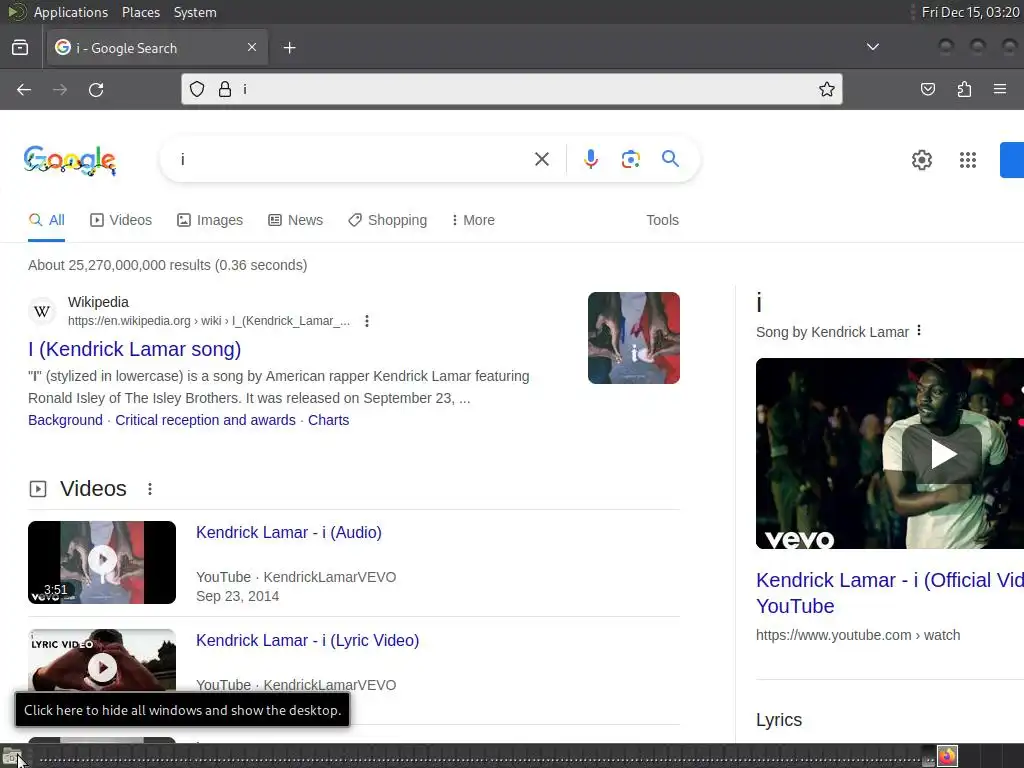
Task: Open Kendrick Lamar - i (Lyric Video) link
Action: click(x=308, y=640)
